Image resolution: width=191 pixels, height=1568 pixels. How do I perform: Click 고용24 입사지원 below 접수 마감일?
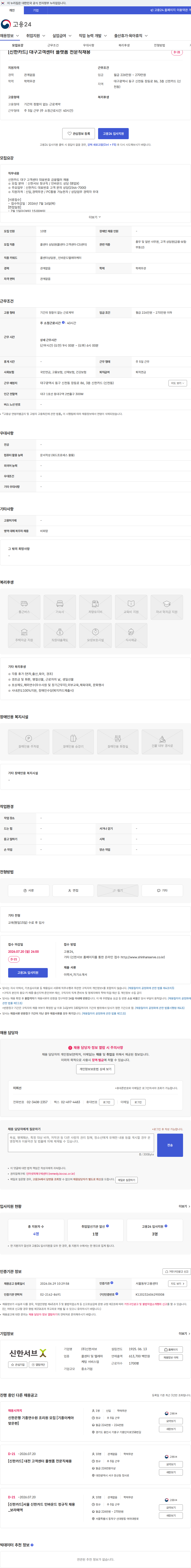pyautogui.click(x=28, y=973)
